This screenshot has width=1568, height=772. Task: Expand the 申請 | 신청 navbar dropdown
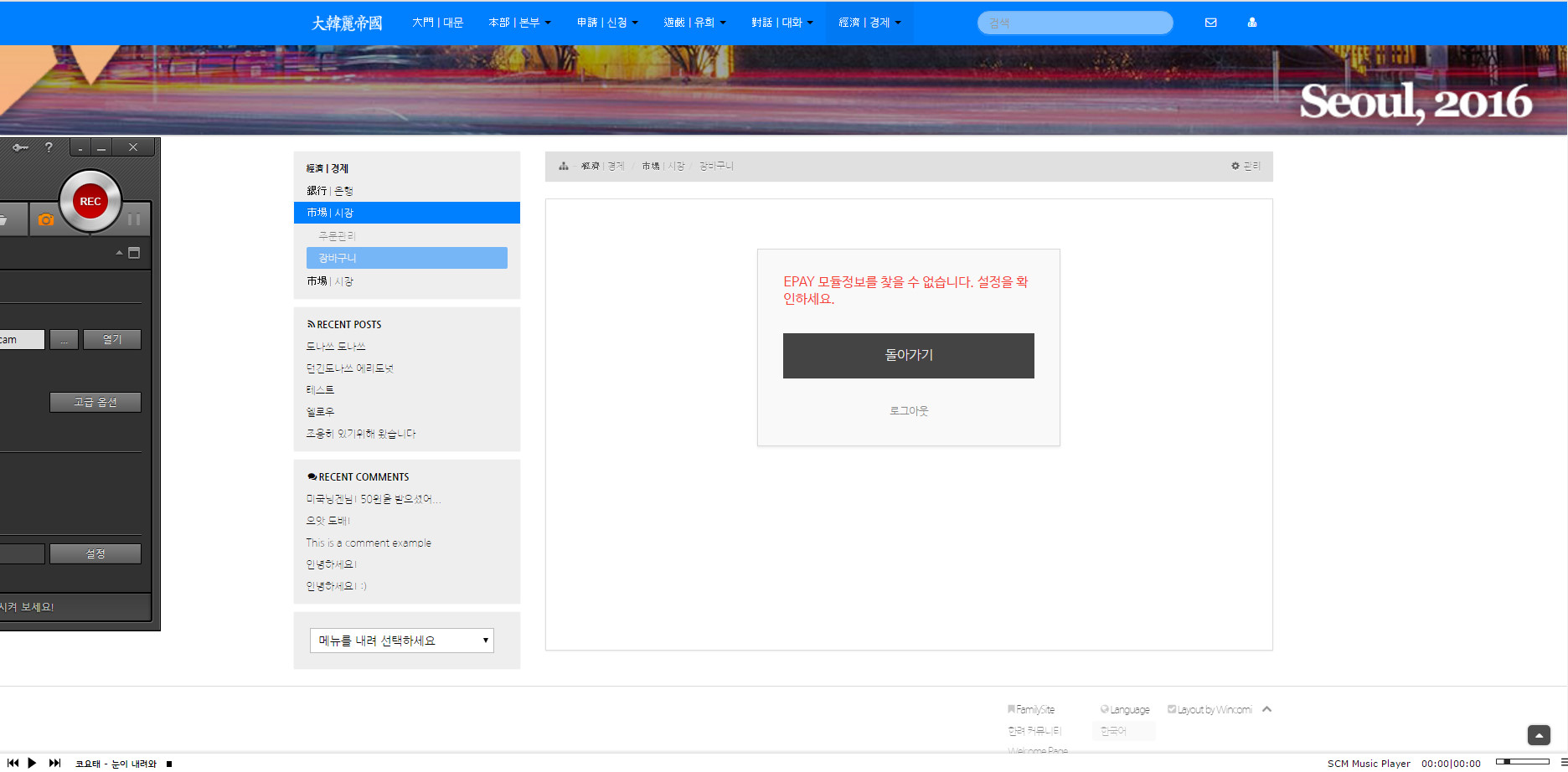(x=606, y=23)
